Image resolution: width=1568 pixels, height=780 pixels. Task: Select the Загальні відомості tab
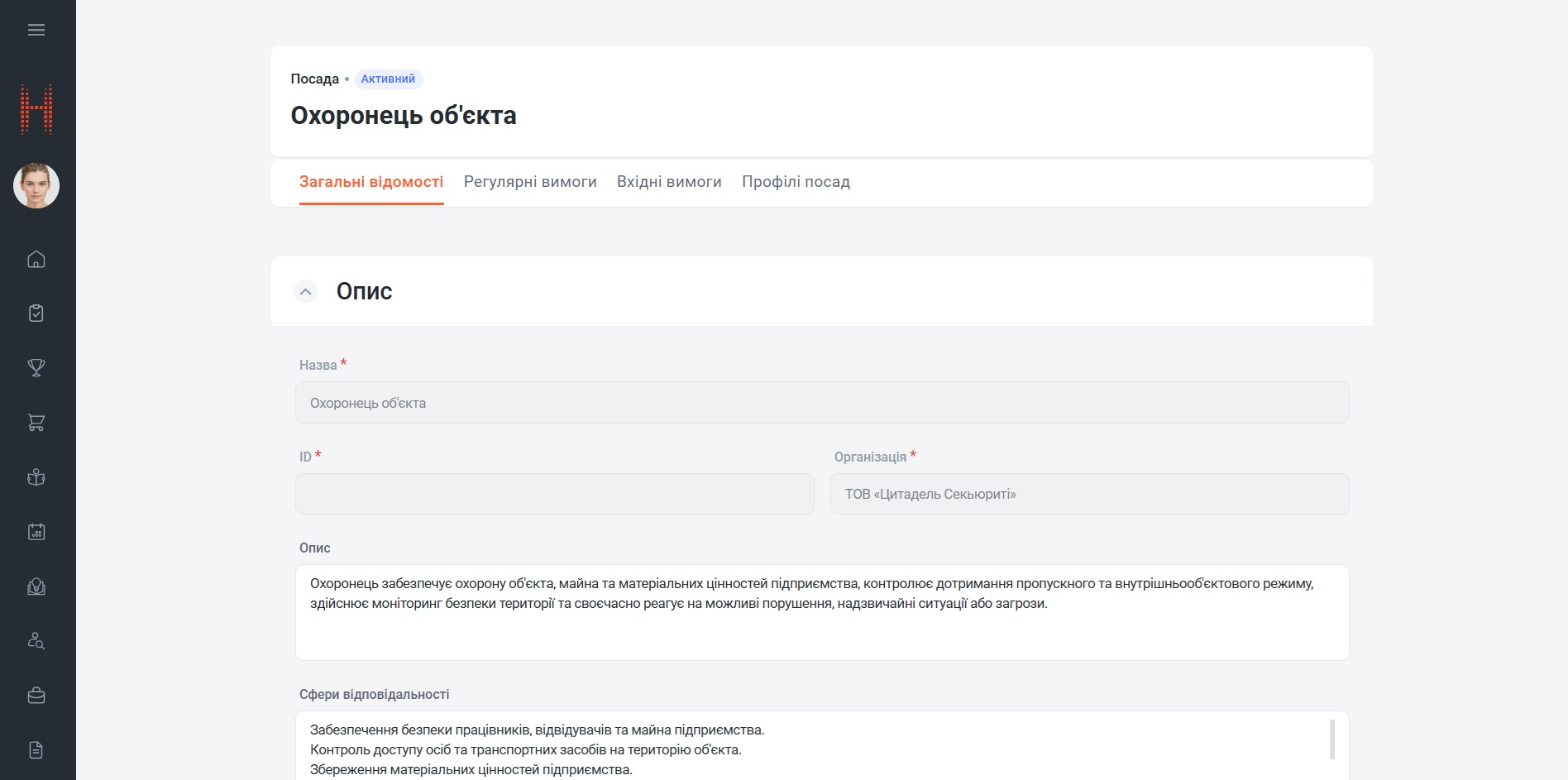(371, 182)
